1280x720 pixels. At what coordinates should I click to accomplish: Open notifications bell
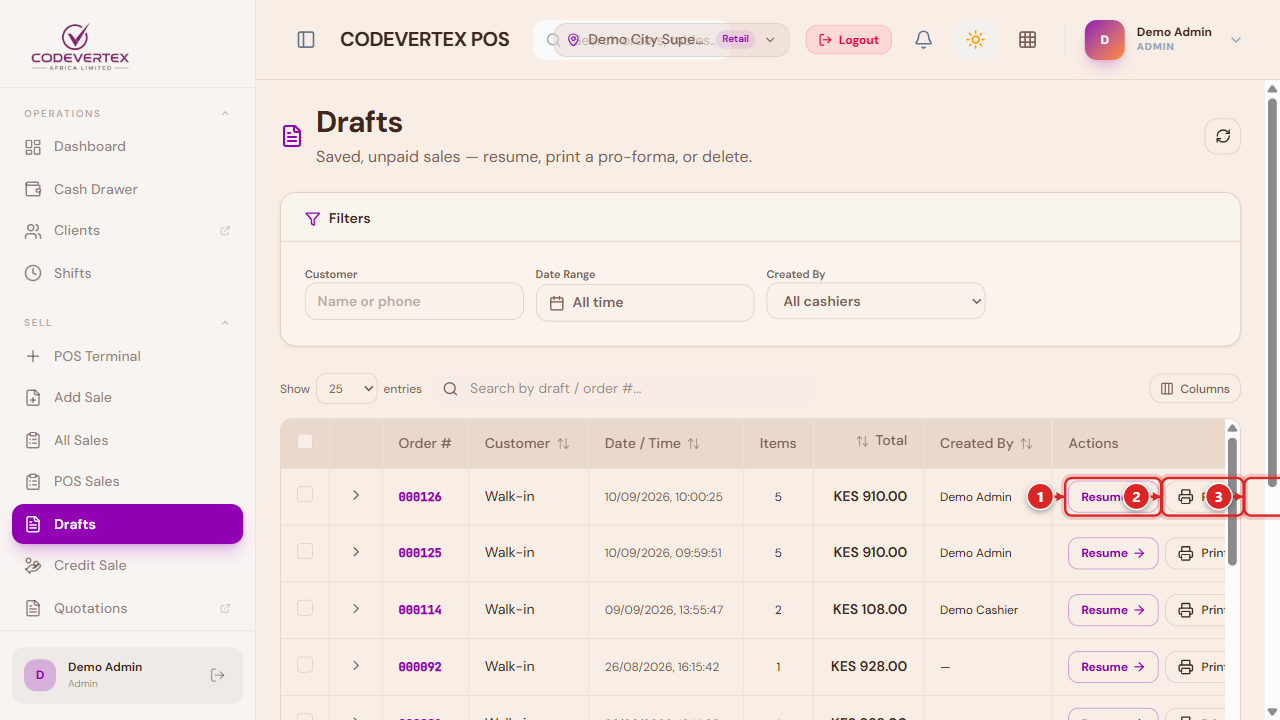click(924, 40)
